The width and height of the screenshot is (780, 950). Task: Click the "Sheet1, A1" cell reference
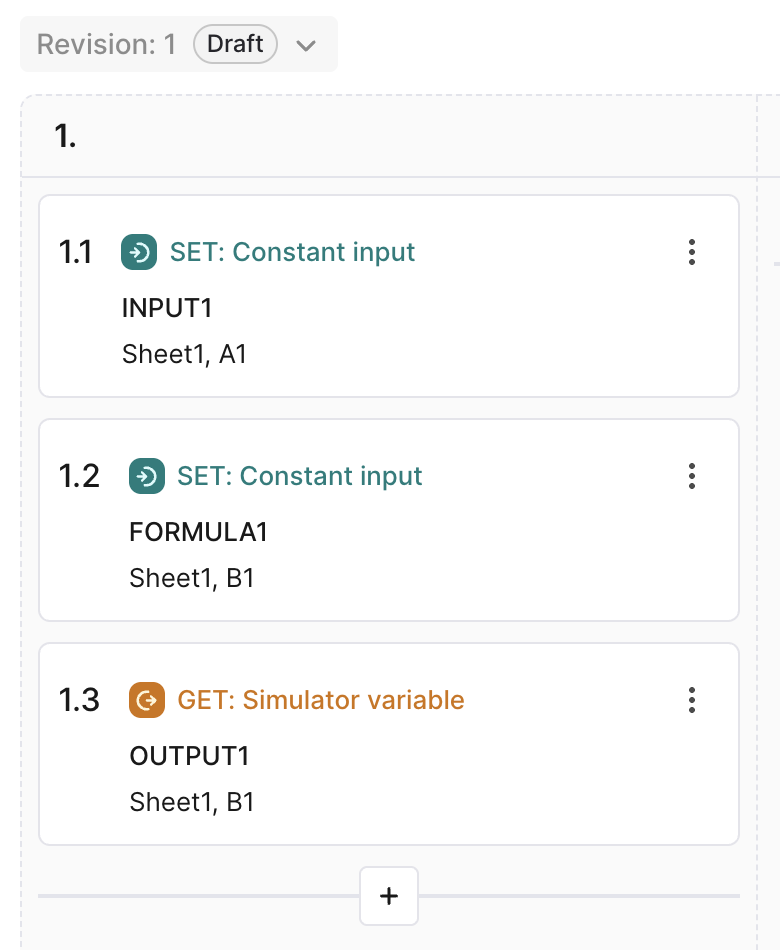pos(184,354)
